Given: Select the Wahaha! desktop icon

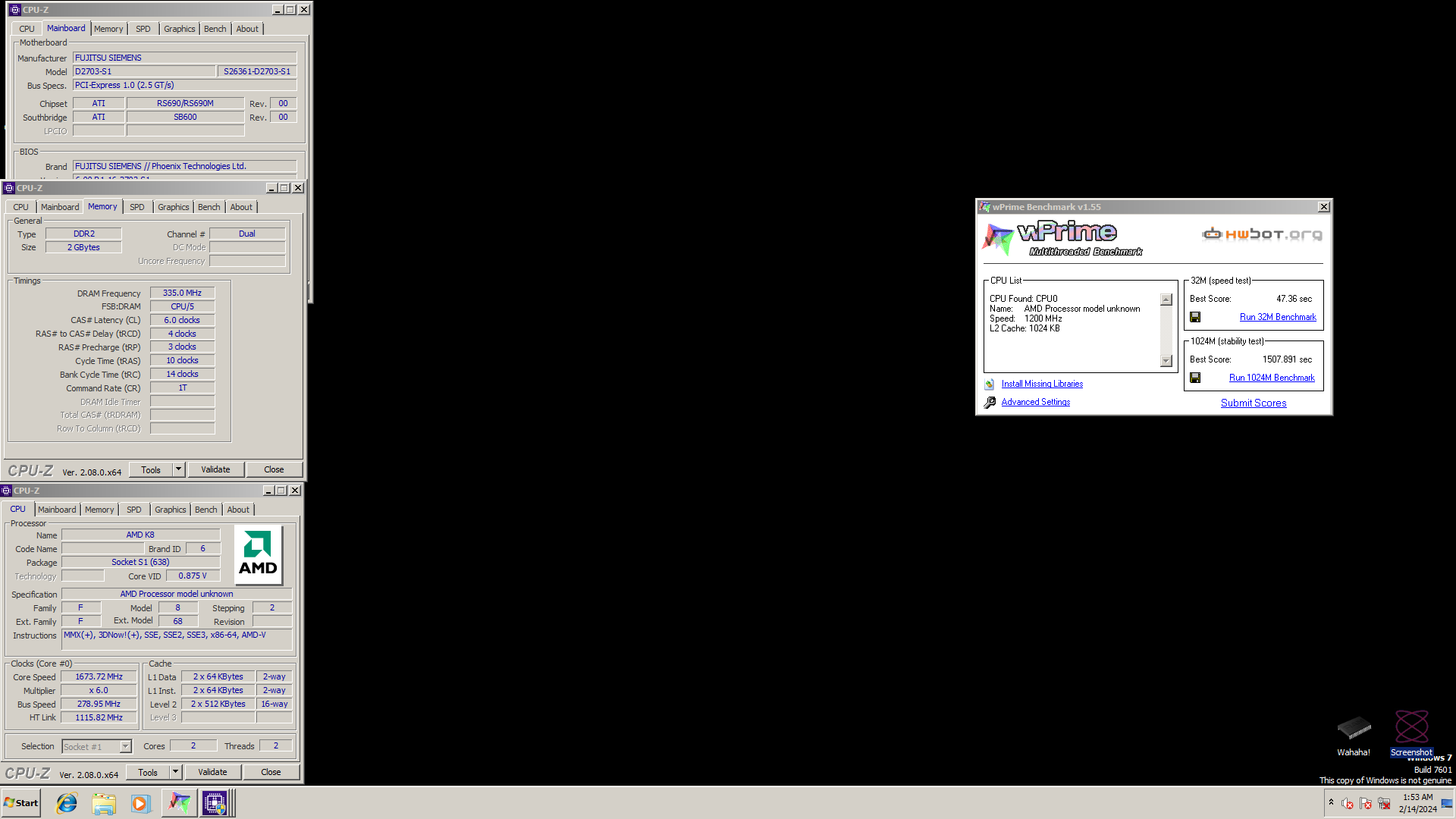Looking at the screenshot, I should click(1354, 734).
